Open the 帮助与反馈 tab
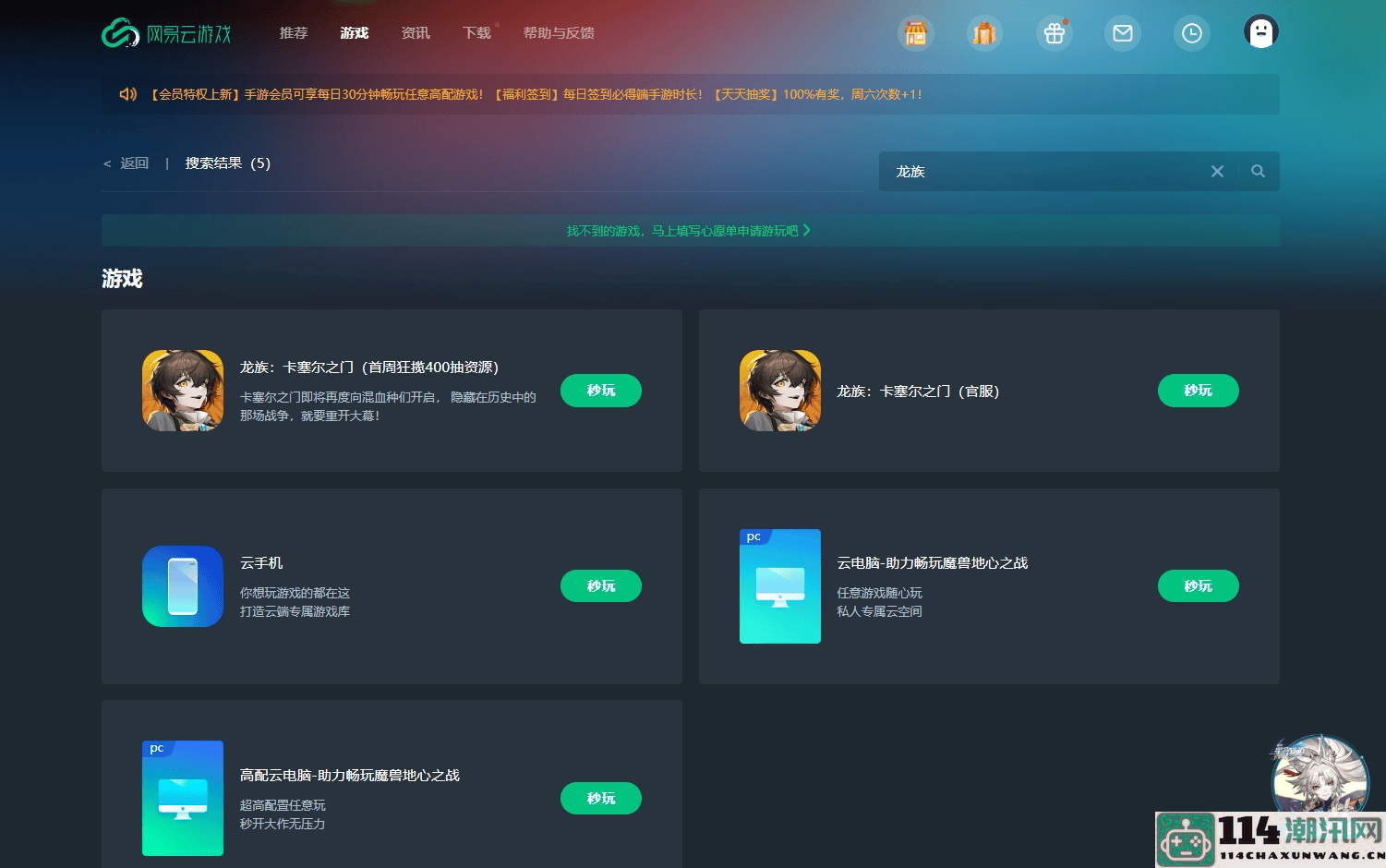This screenshot has width=1386, height=868. pos(559,33)
